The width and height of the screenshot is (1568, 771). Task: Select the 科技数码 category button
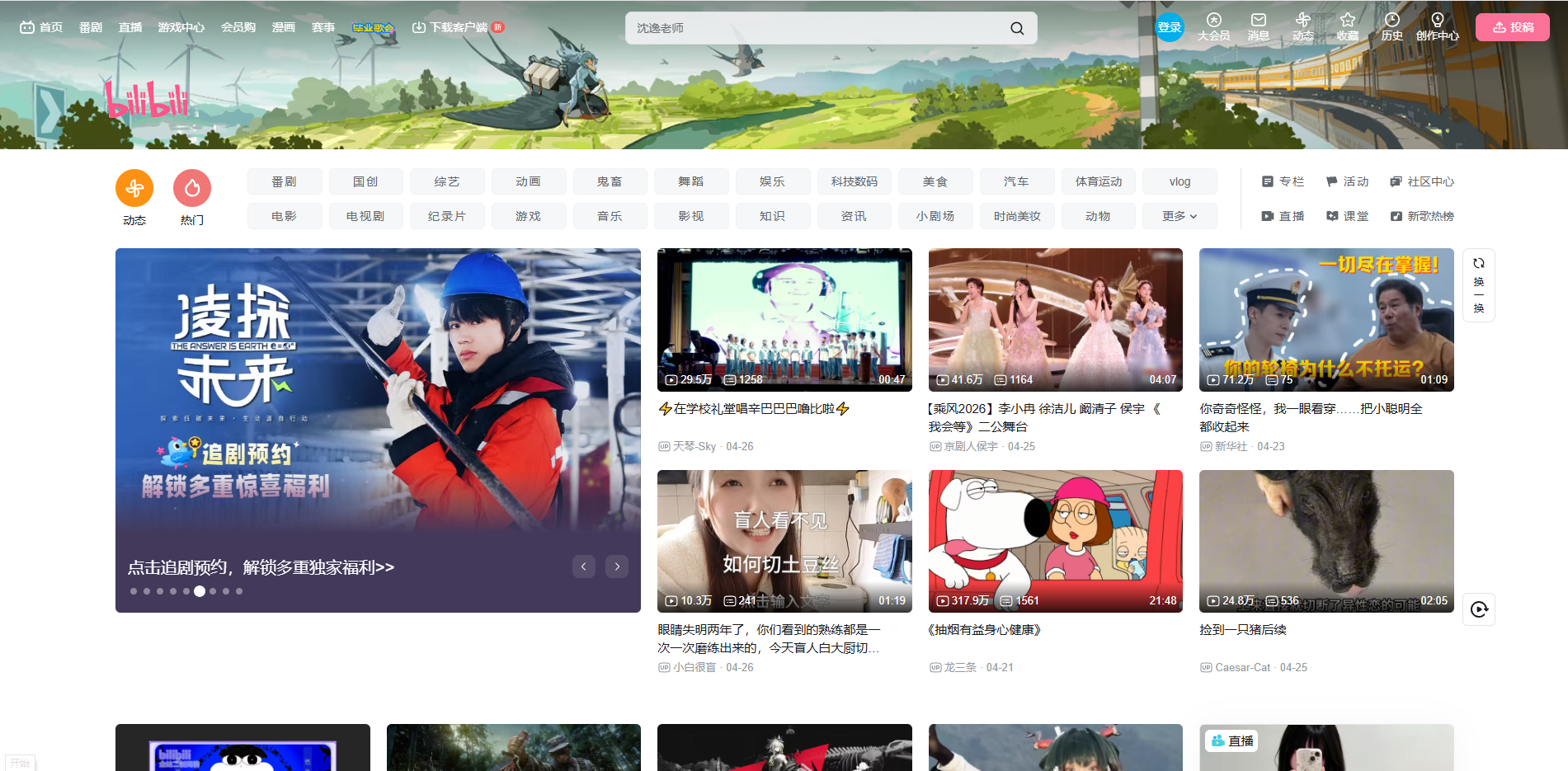pos(855,181)
